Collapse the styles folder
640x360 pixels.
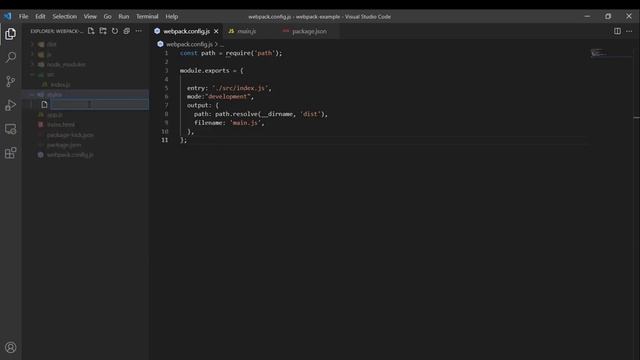coord(86,94)
